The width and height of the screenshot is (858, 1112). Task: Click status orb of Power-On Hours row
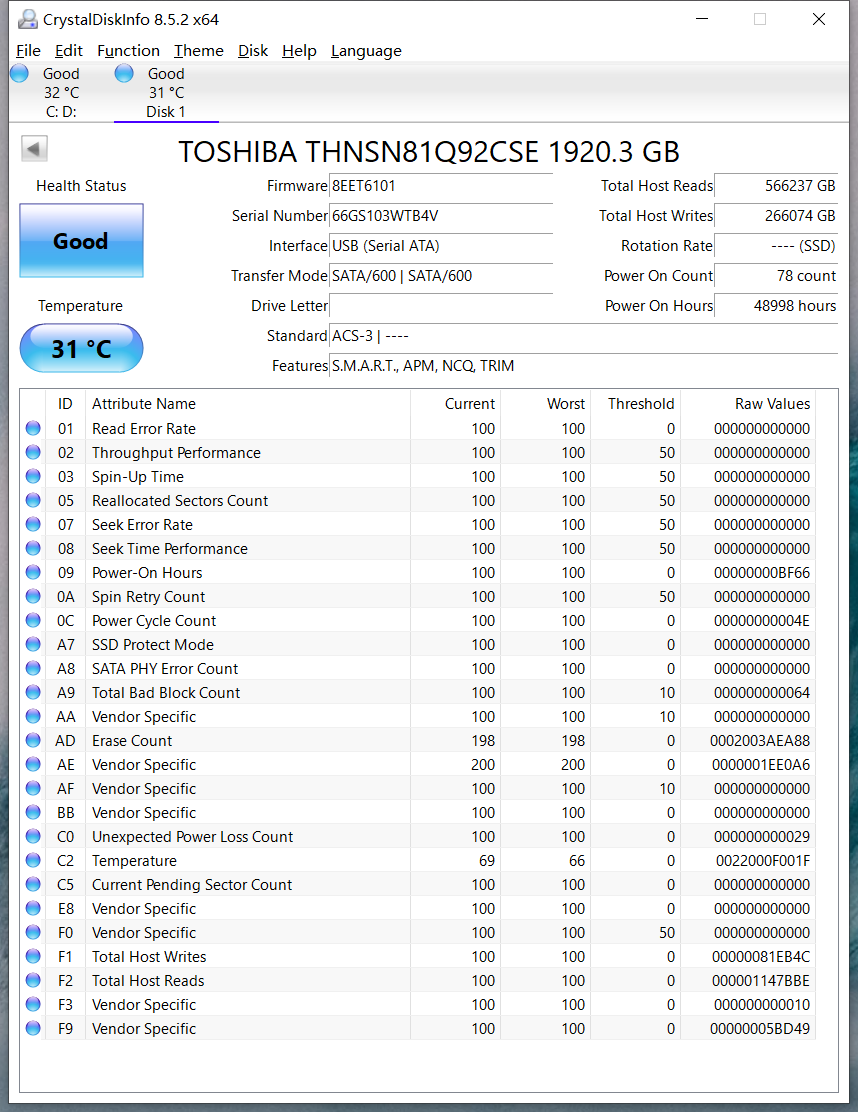click(x=33, y=572)
